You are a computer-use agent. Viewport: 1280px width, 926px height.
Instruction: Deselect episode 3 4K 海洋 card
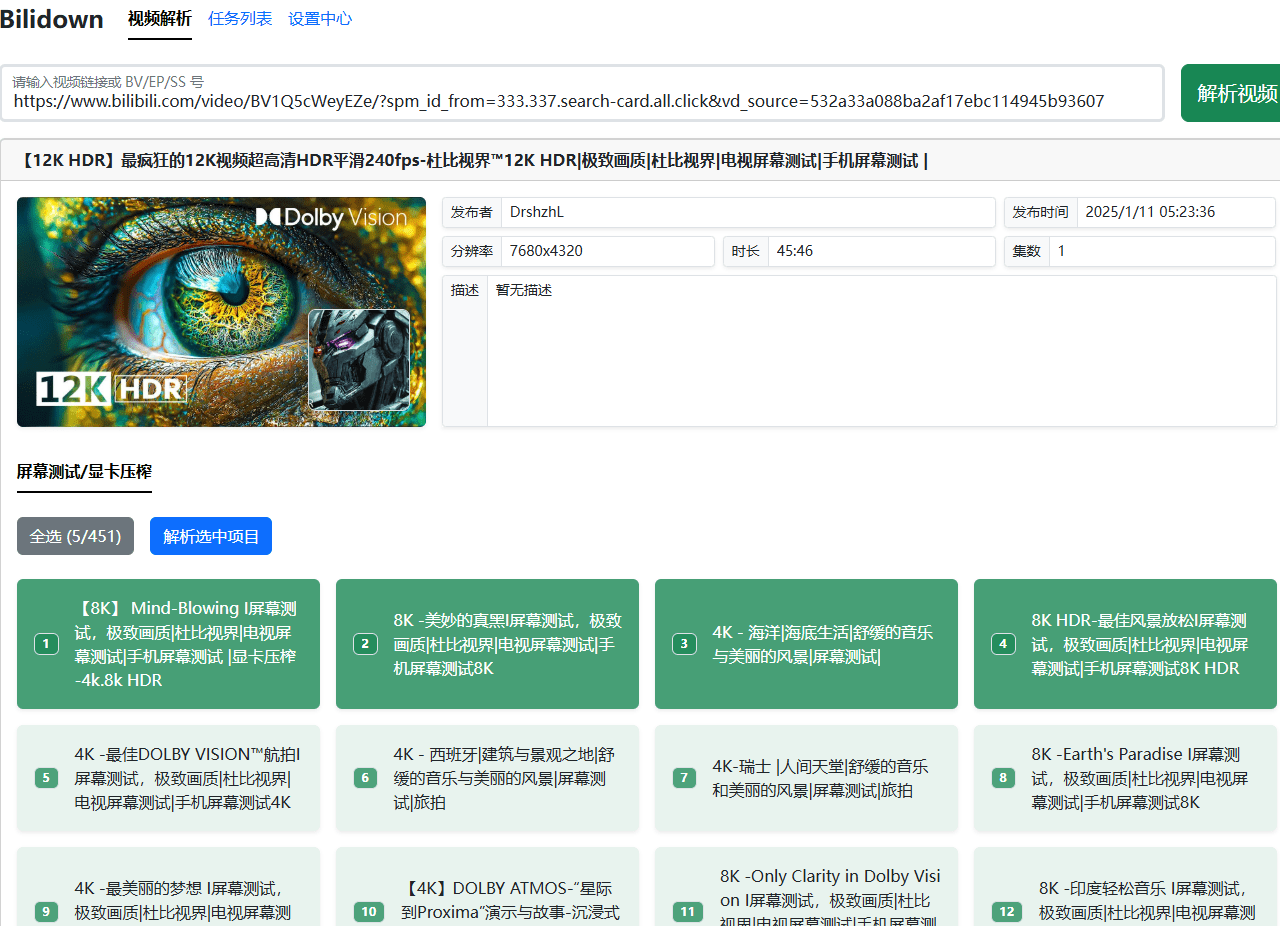coord(806,644)
